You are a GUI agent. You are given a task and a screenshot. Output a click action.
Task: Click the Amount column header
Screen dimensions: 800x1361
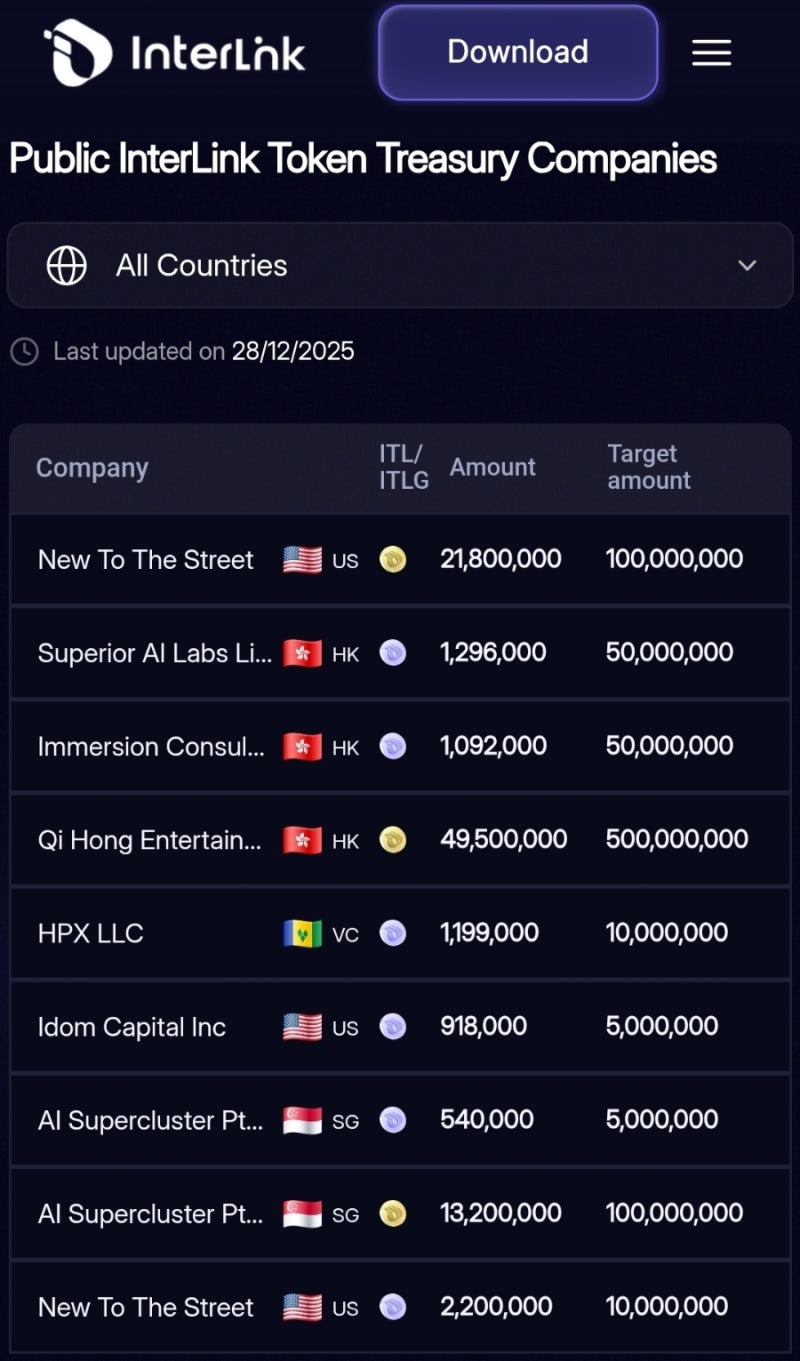(492, 467)
